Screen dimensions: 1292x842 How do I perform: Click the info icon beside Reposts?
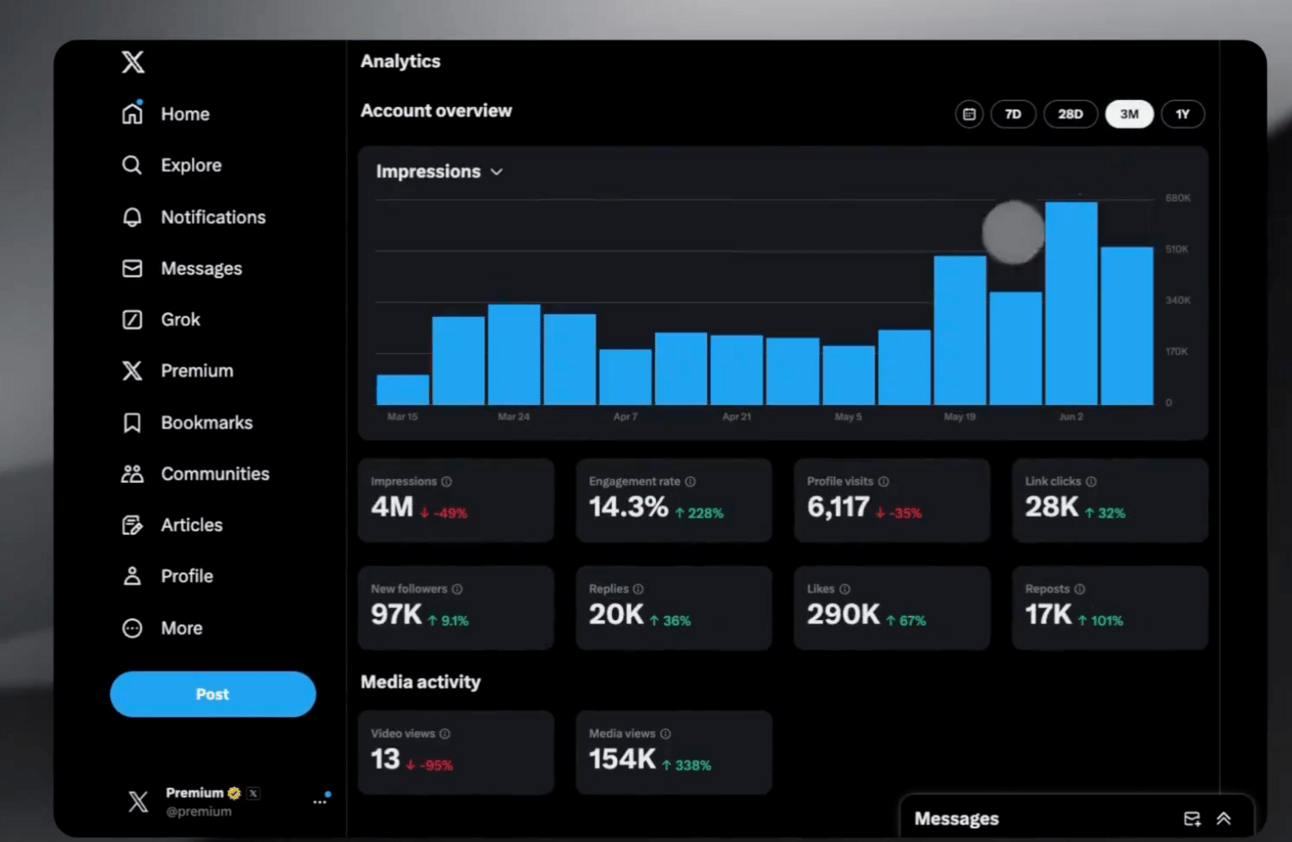(1080, 590)
